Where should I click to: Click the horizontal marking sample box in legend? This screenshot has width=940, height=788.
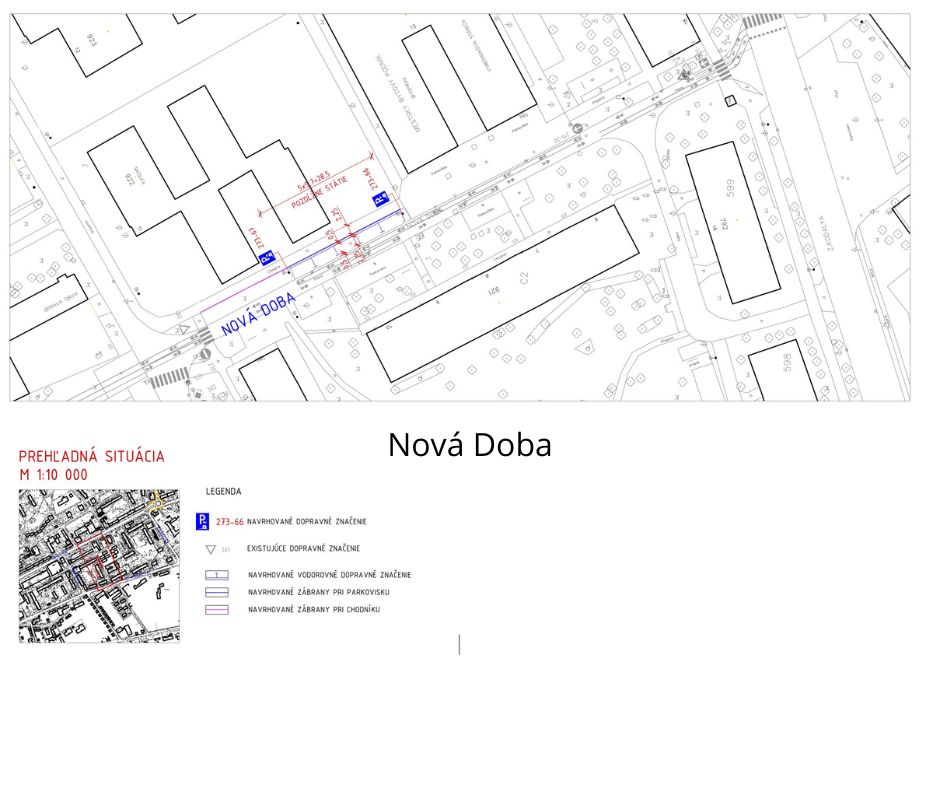[216, 575]
